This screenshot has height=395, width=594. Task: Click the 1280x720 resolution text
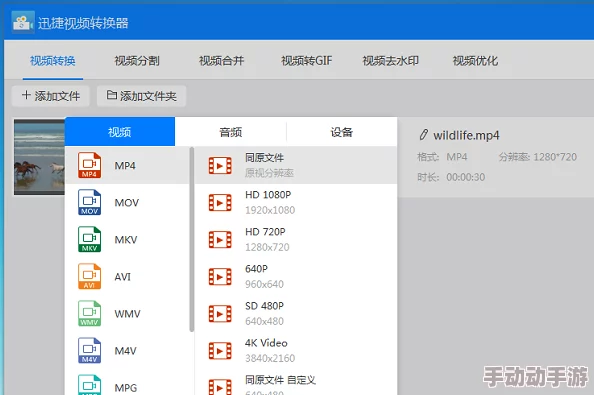pos(267,247)
